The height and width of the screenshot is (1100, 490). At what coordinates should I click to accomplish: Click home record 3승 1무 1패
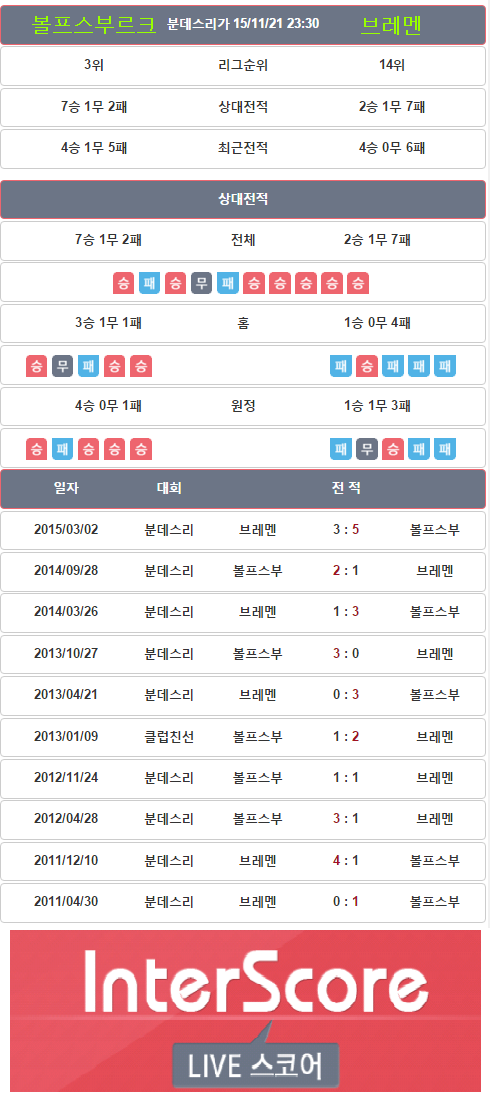(109, 323)
